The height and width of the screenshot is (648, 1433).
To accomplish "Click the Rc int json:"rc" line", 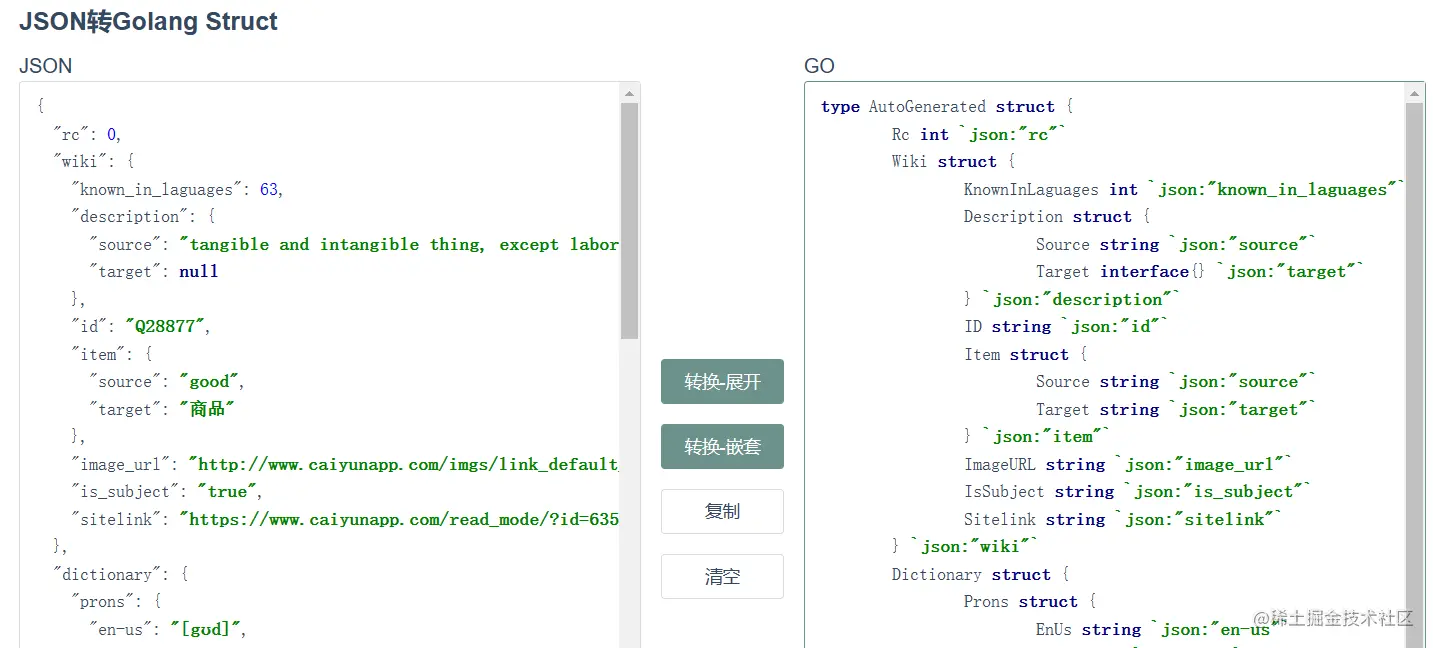I will [980, 134].
